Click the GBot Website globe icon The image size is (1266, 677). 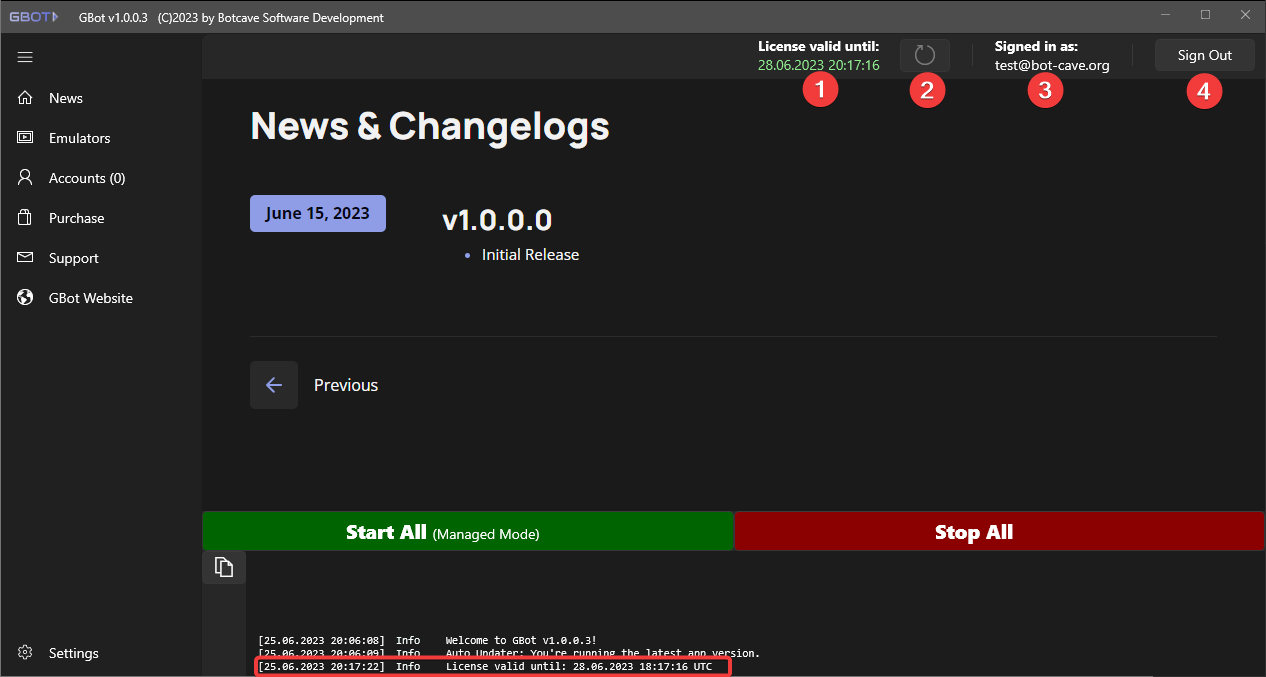pos(26,298)
